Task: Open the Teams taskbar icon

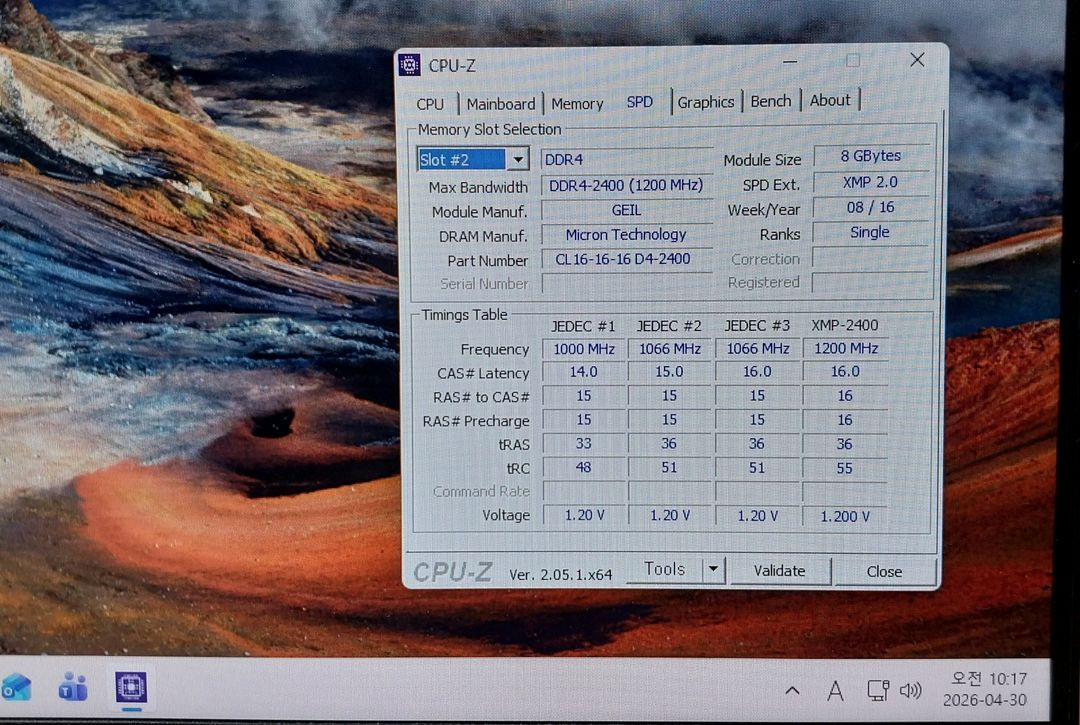Action: pos(72,687)
